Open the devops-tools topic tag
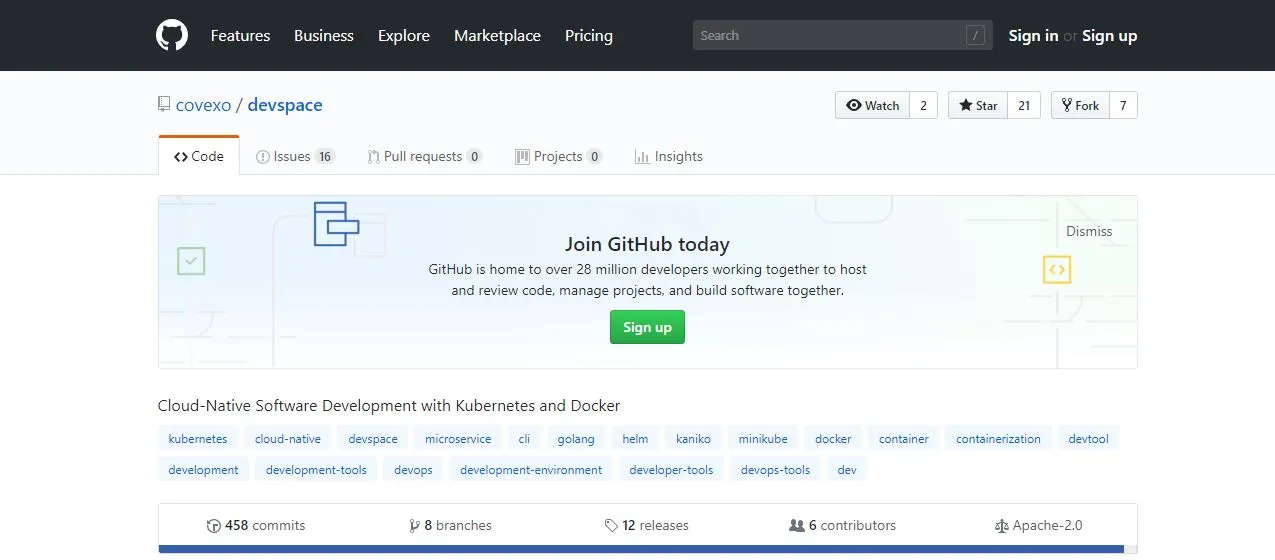The height and width of the screenshot is (560, 1275). click(x=775, y=469)
